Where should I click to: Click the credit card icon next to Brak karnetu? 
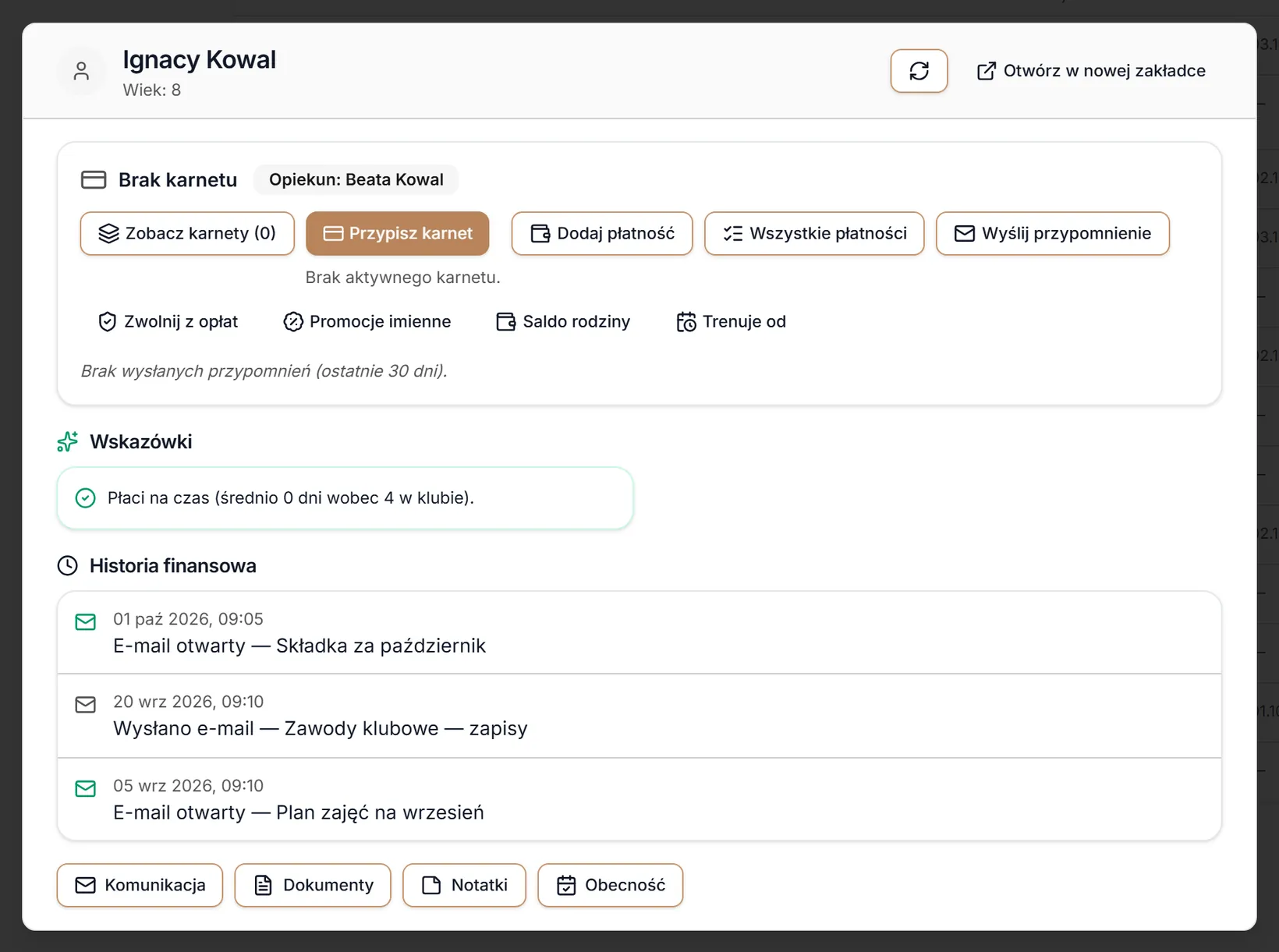pyautogui.click(x=94, y=180)
